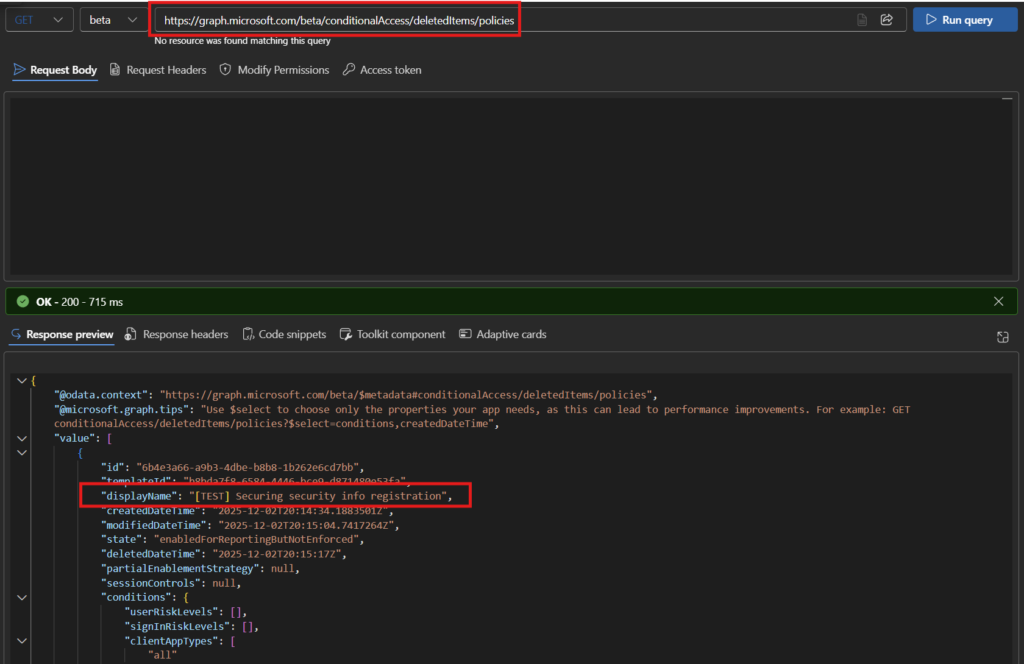Collapse the "value" array in response
The image size is (1024, 664).
pyautogui.click(x=22, y=438)
